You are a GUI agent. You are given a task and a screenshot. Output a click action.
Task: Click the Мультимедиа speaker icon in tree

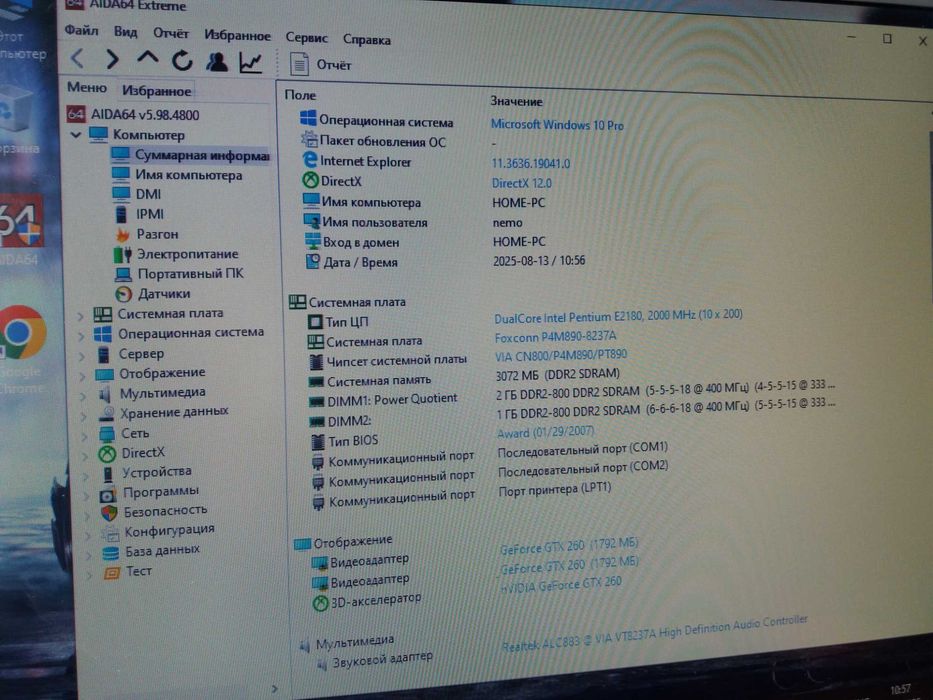[x=105, y=394]
